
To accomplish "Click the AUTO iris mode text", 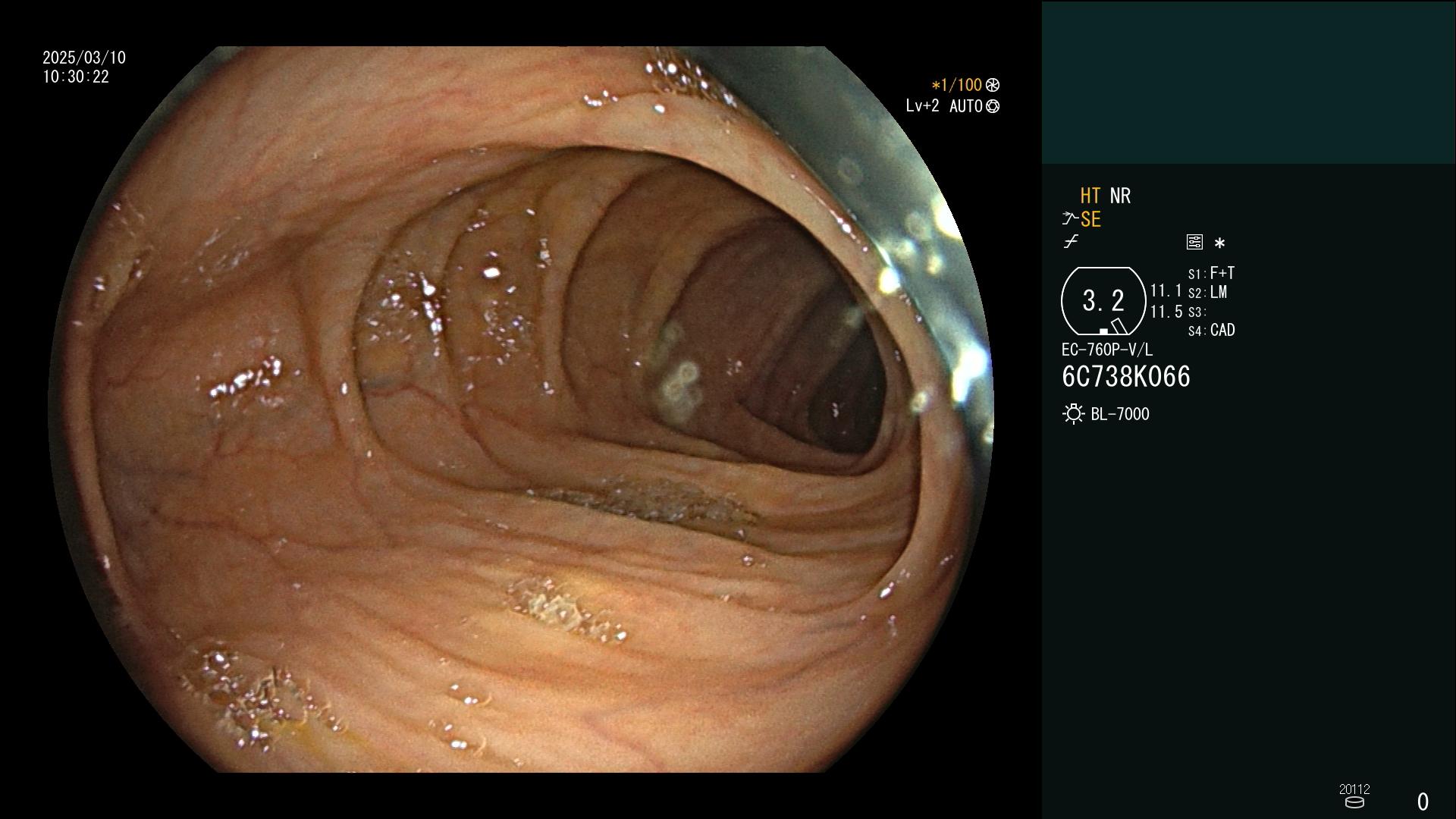I will 965,106.
